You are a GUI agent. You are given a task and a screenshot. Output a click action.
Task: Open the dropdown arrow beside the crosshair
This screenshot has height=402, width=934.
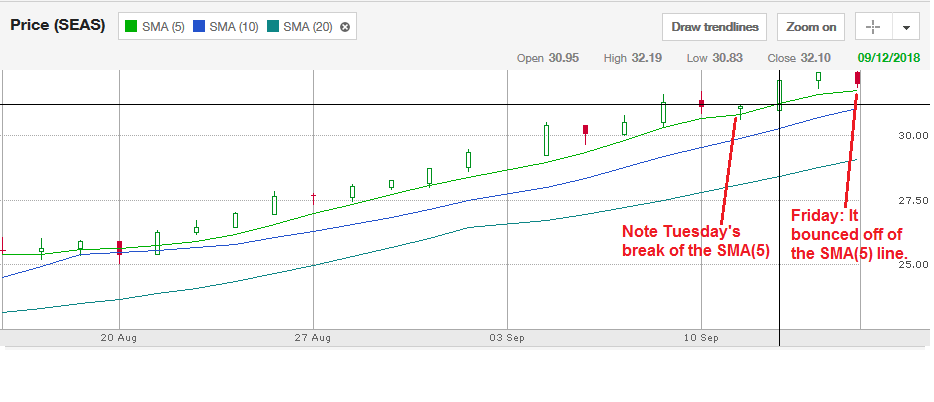coord(906,27)
